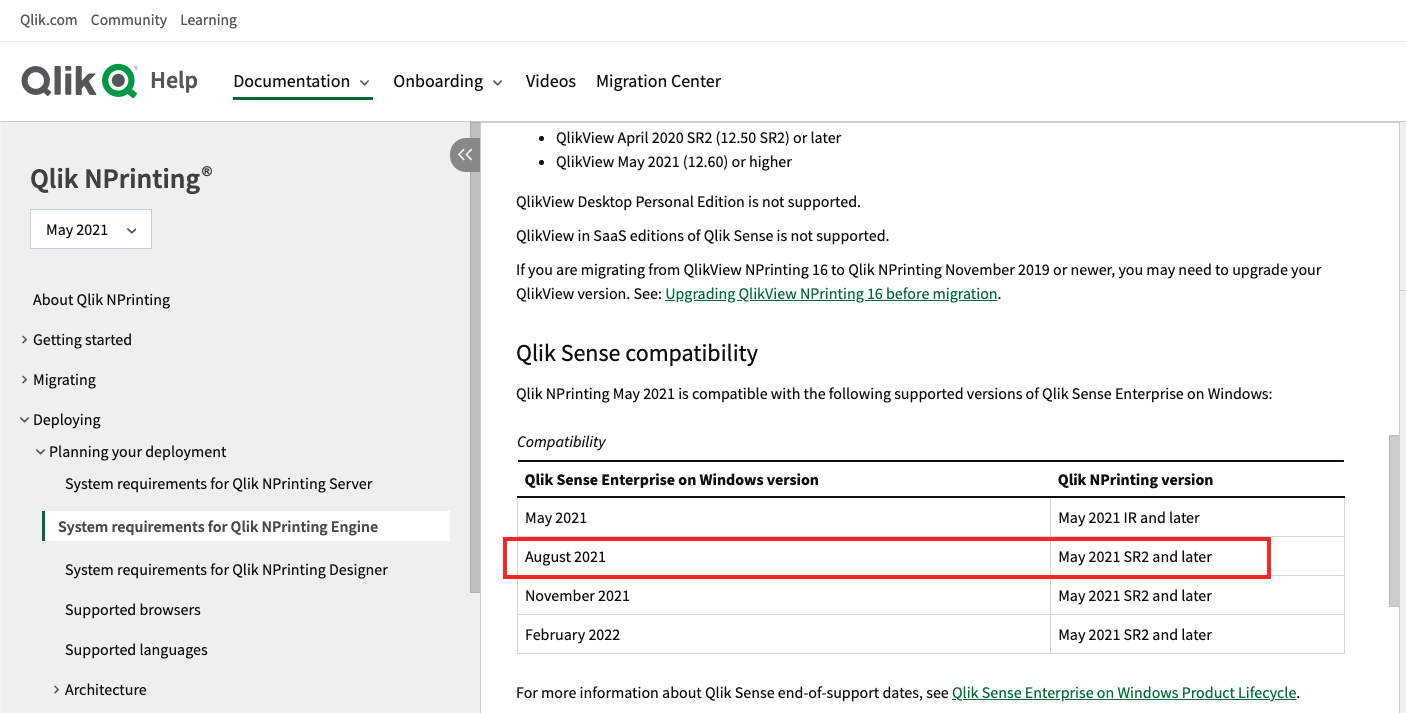Visit the Qlik.com top link

point(48,20)
